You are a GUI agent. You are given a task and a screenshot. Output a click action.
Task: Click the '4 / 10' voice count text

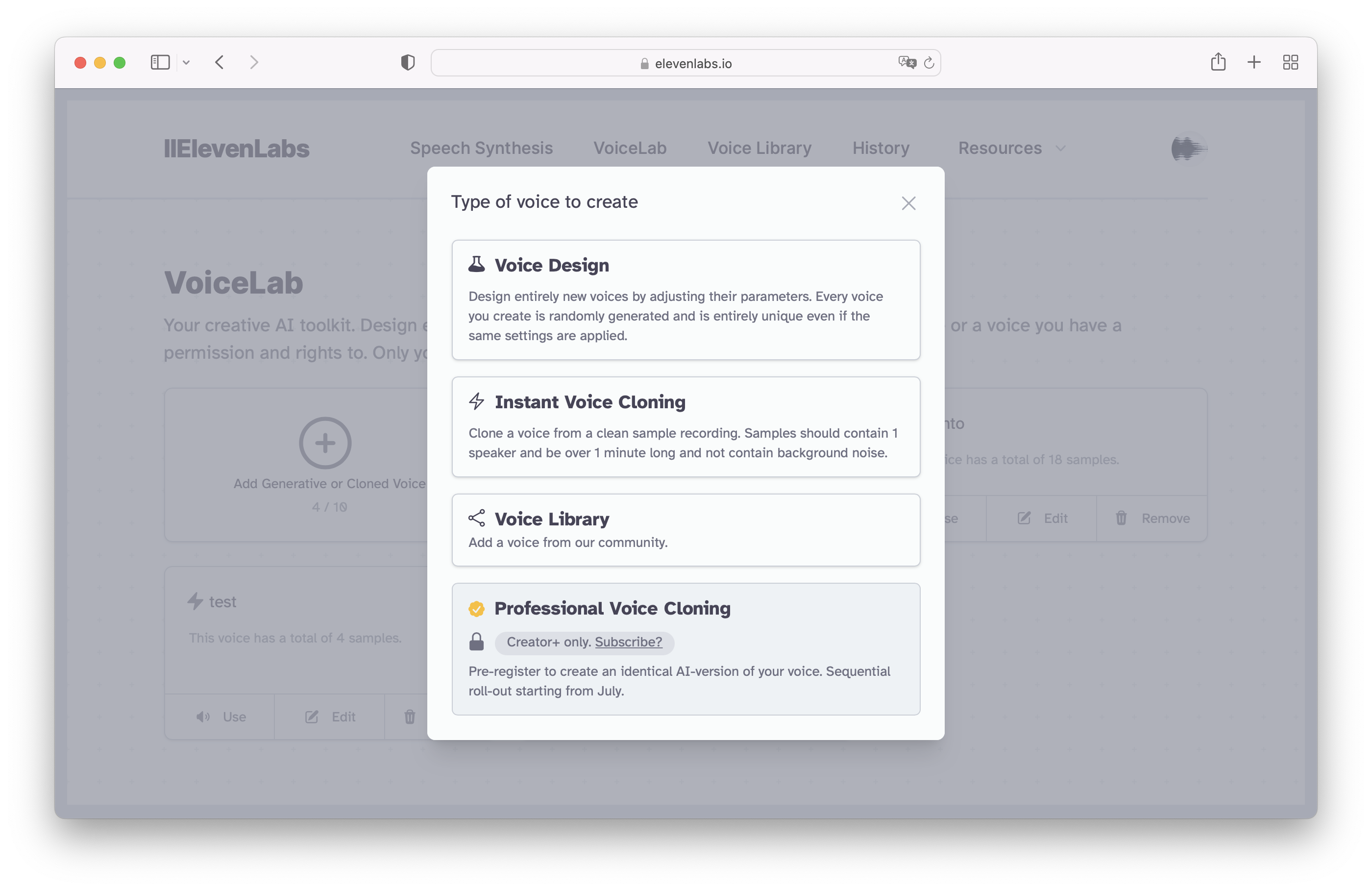(x=330, y=507)
